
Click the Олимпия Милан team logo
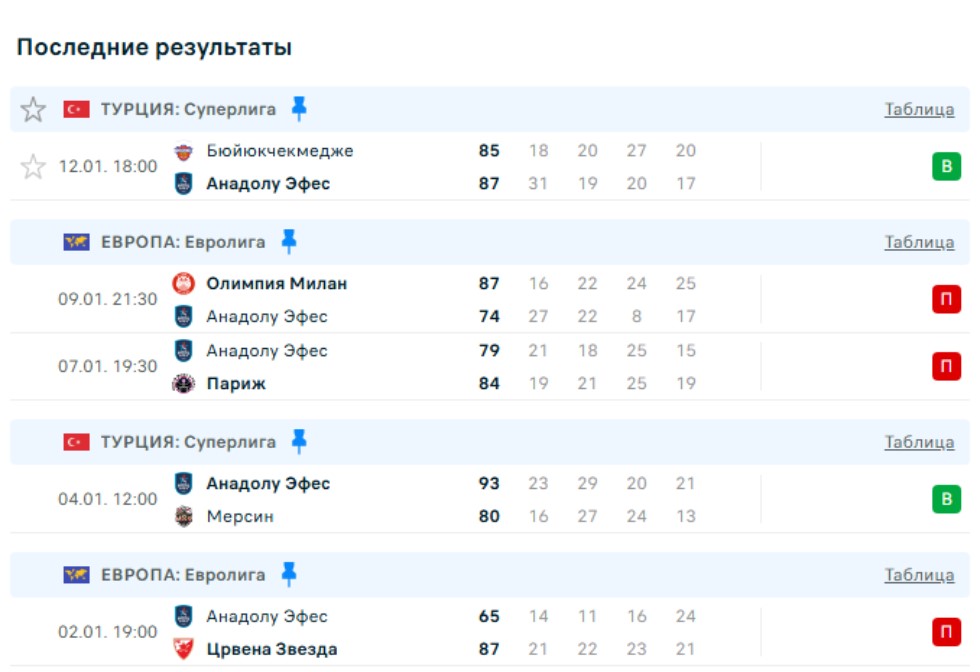click(183, 284)
